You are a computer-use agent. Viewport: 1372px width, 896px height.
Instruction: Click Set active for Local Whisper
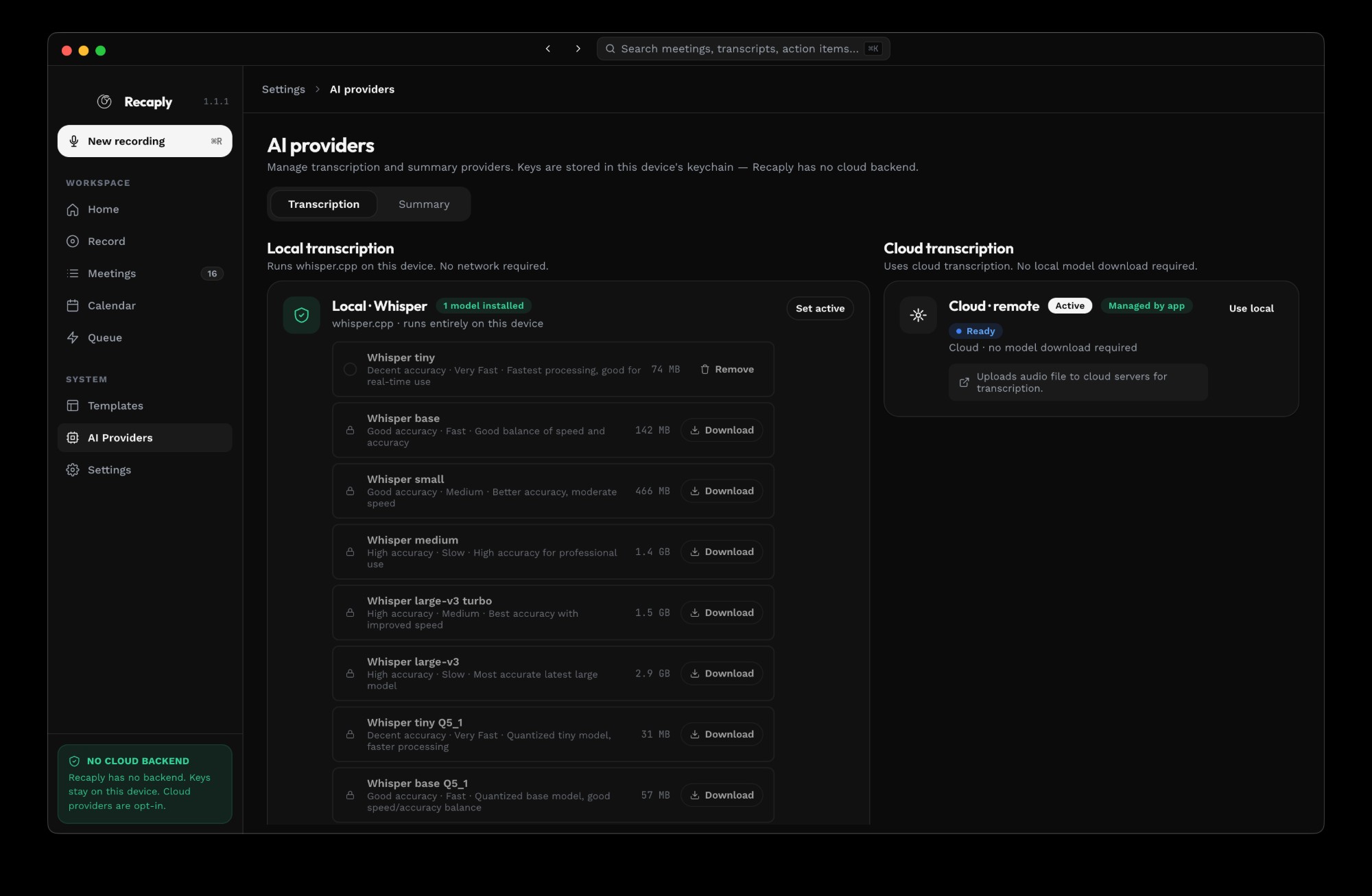click(x=820, y=309)
